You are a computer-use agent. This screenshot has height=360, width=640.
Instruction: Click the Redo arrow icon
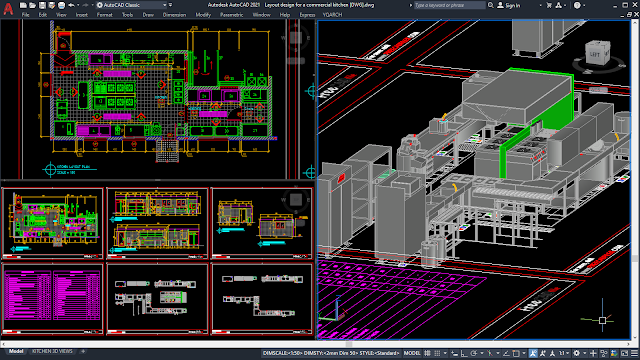coord(85,5)
